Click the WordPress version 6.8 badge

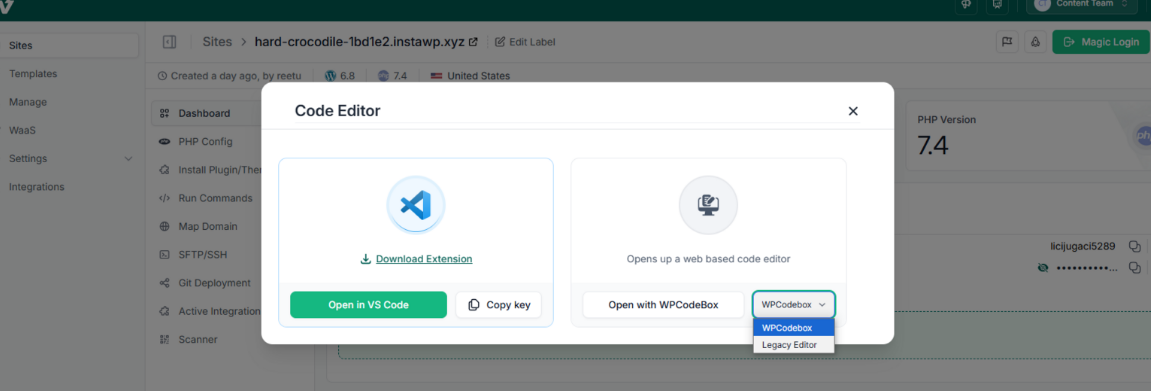pyautogui.click(x=340, y=76)
